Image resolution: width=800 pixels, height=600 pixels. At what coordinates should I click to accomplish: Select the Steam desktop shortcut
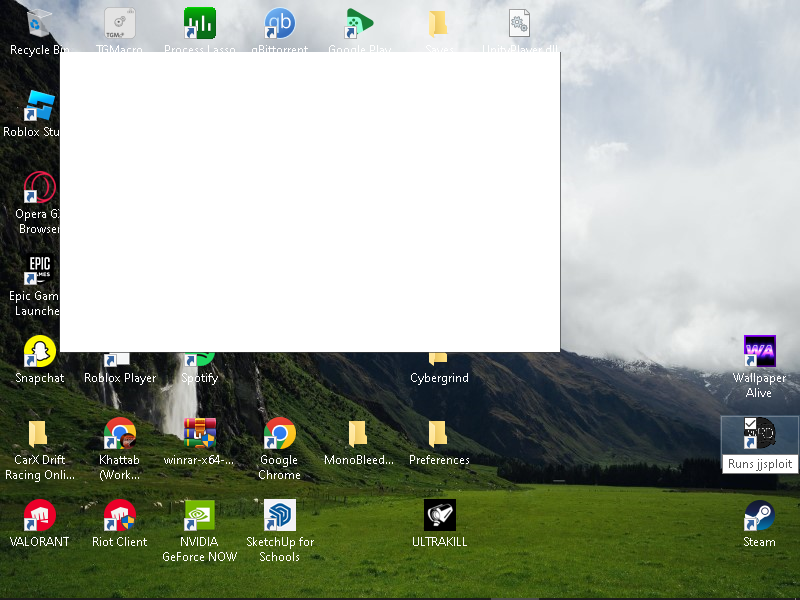(759, 515)
